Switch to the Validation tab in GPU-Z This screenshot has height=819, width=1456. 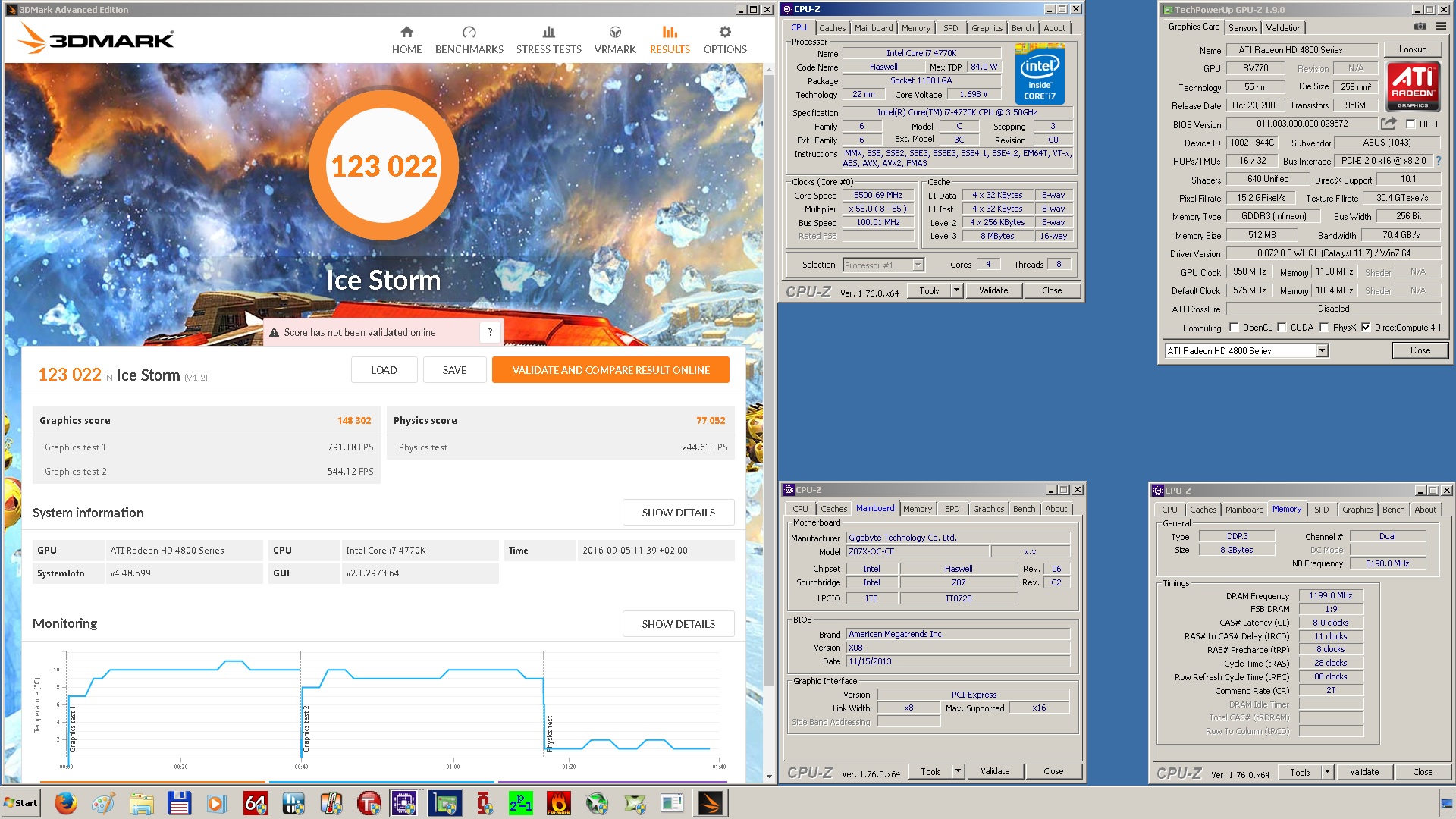1284,27
